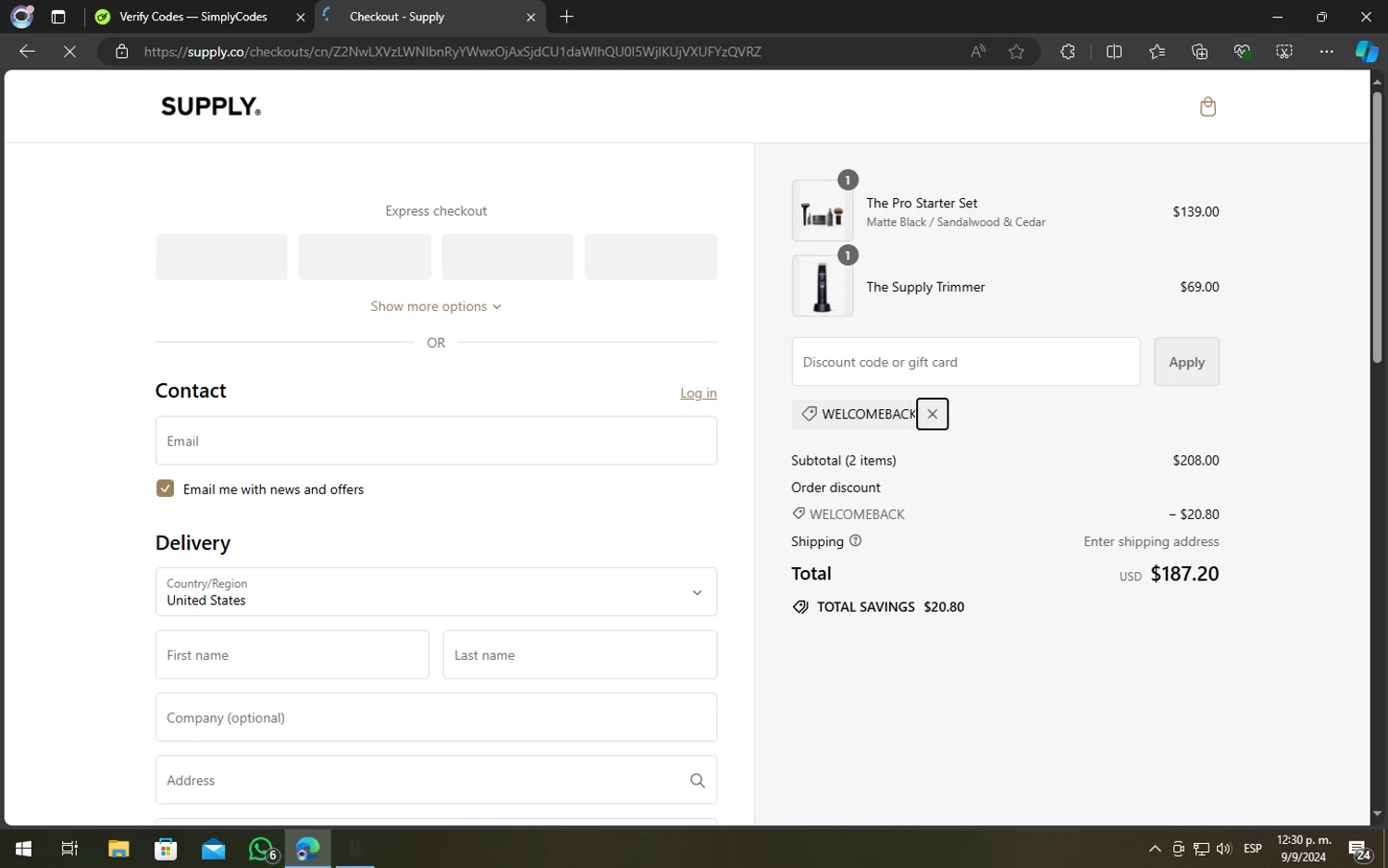The width and height of the screenshot is (1388, 868).
Task: Open the browser Extensions menu
Action: tap(1068, 51)
